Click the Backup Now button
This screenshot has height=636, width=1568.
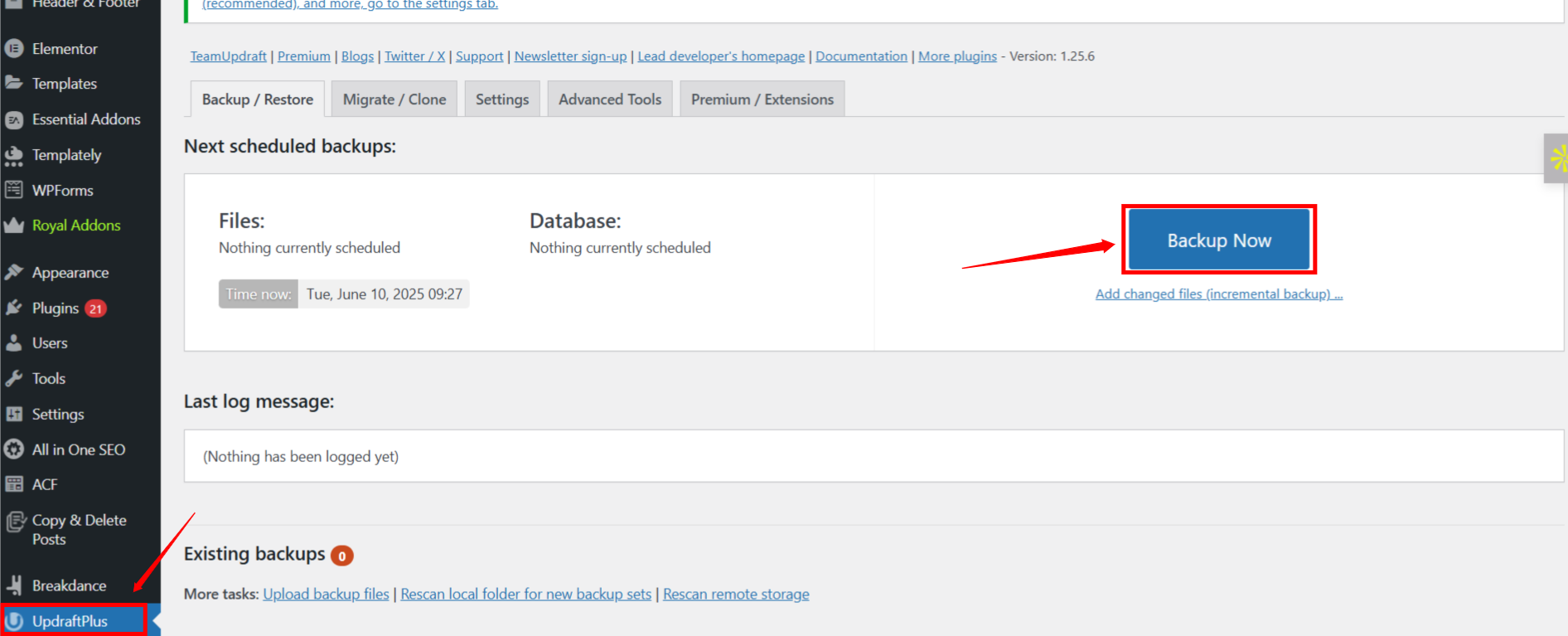(1219, 240)
